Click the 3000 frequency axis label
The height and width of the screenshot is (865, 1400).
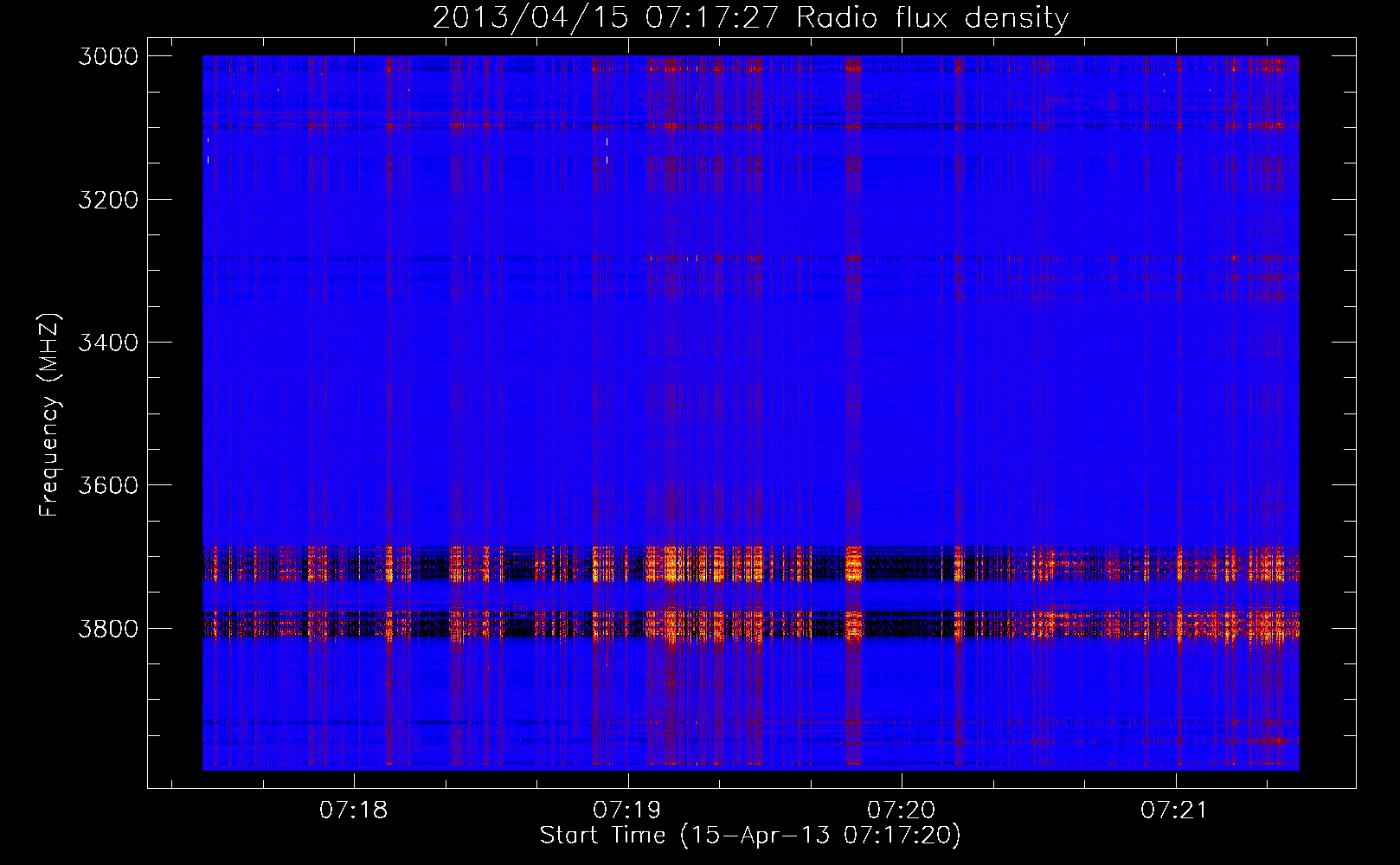(108, 56)
